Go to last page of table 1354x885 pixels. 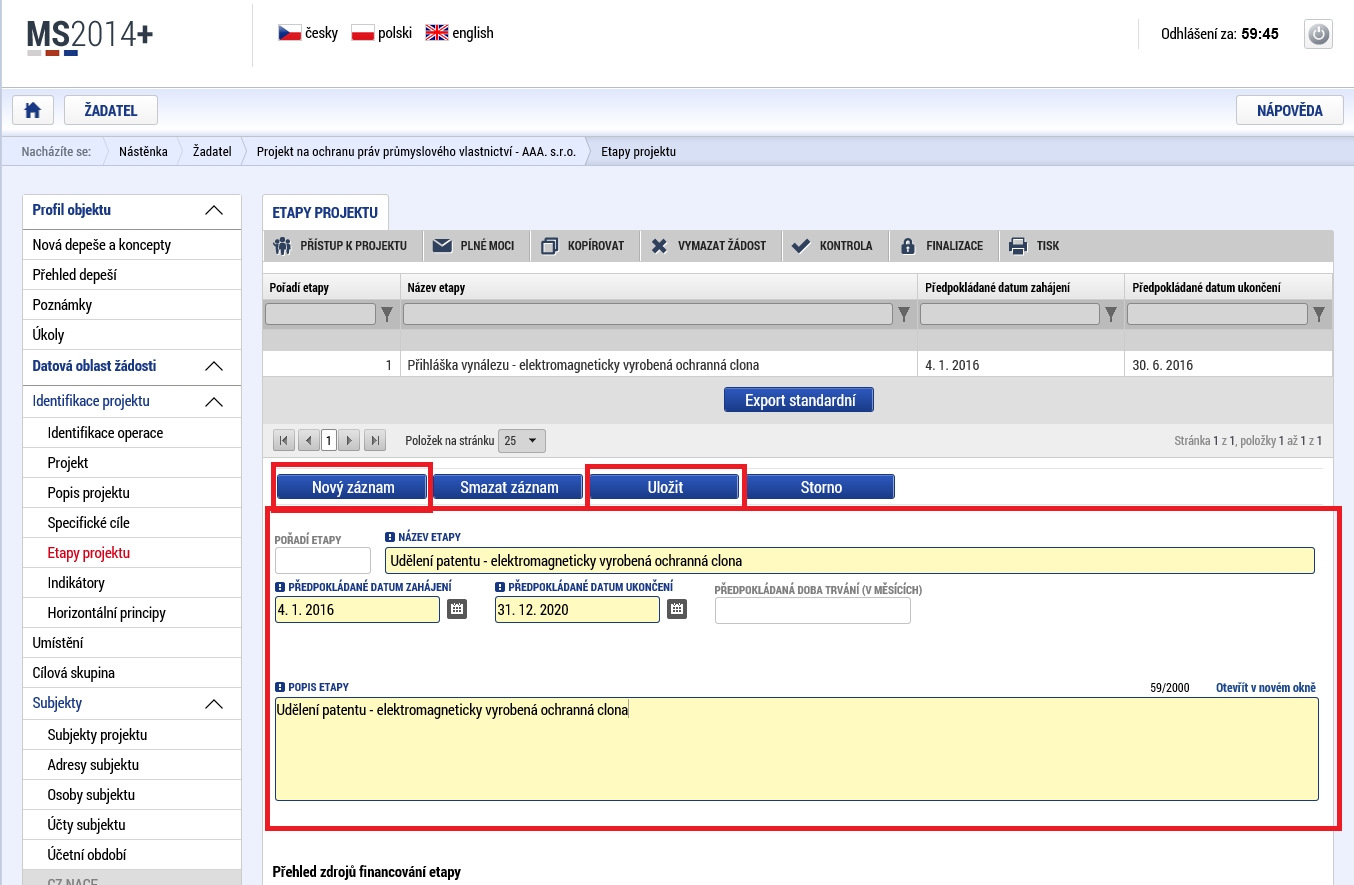tap(375, 440)
